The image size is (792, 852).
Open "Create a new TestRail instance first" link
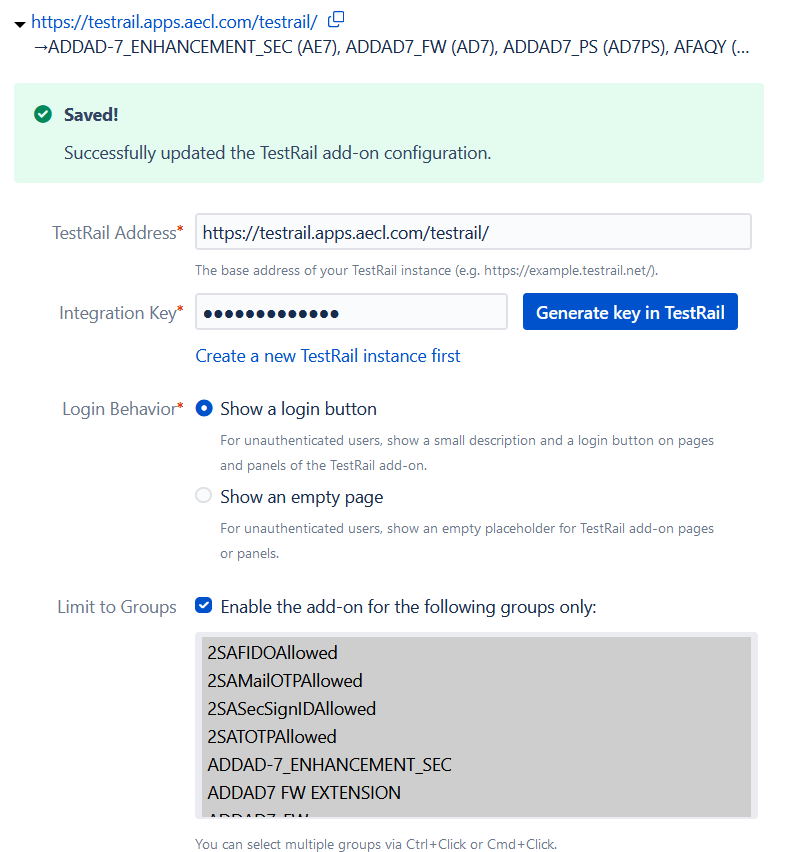[x=326, y=356]
